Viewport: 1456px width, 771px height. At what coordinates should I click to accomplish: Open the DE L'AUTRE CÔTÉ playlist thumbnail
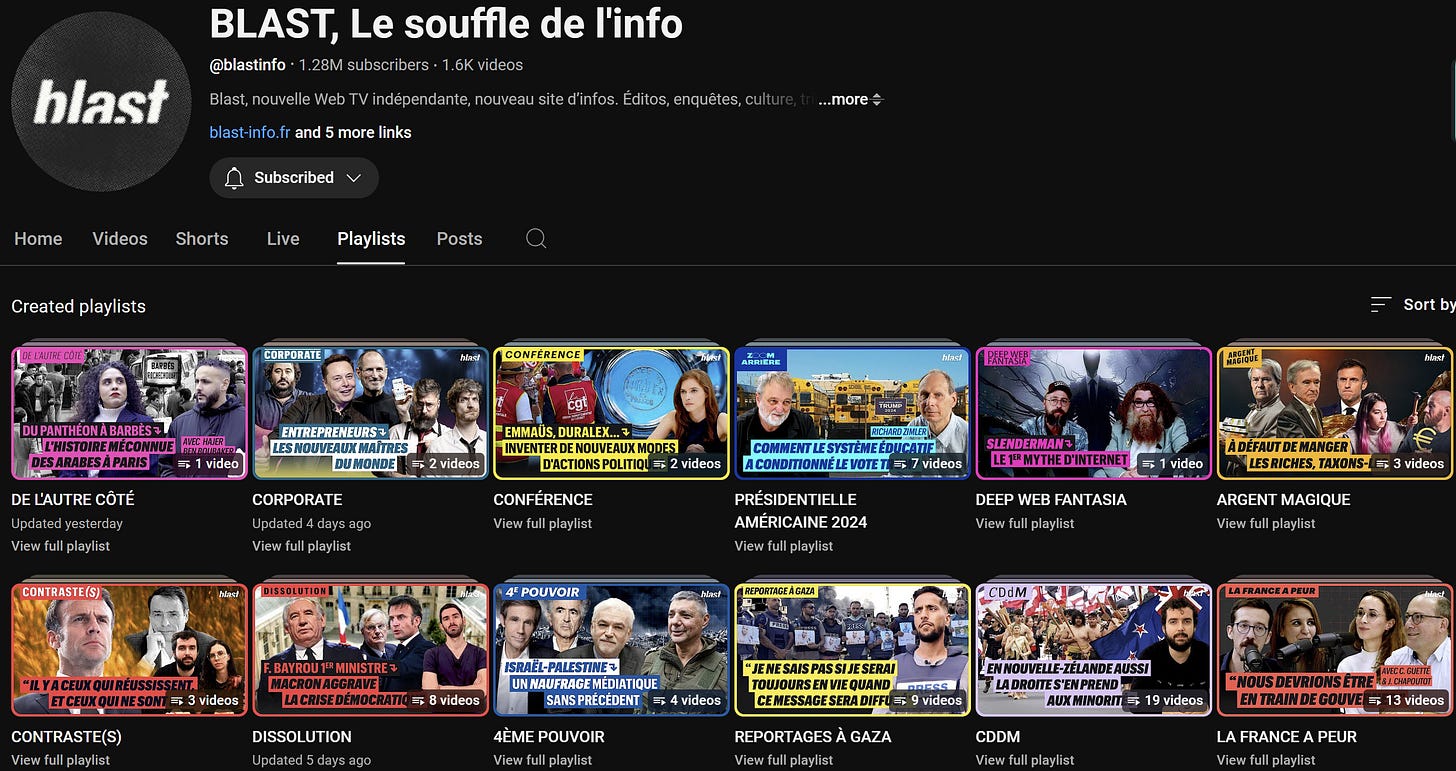(129, 413)
